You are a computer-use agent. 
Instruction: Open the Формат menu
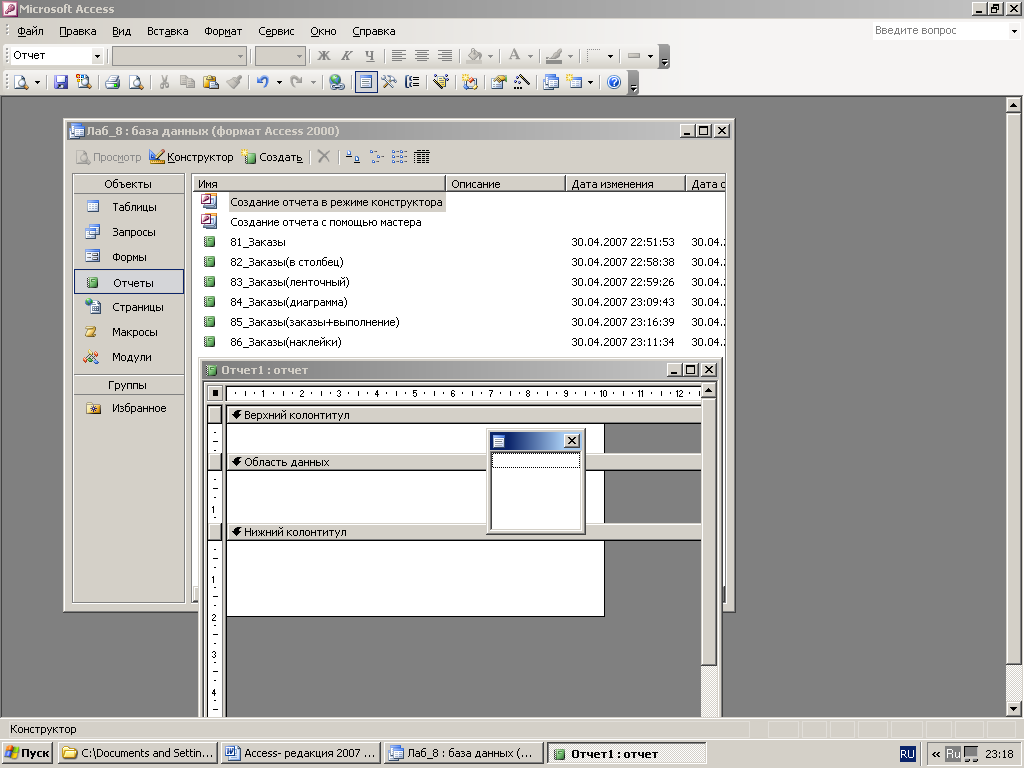tap(223, 31)
